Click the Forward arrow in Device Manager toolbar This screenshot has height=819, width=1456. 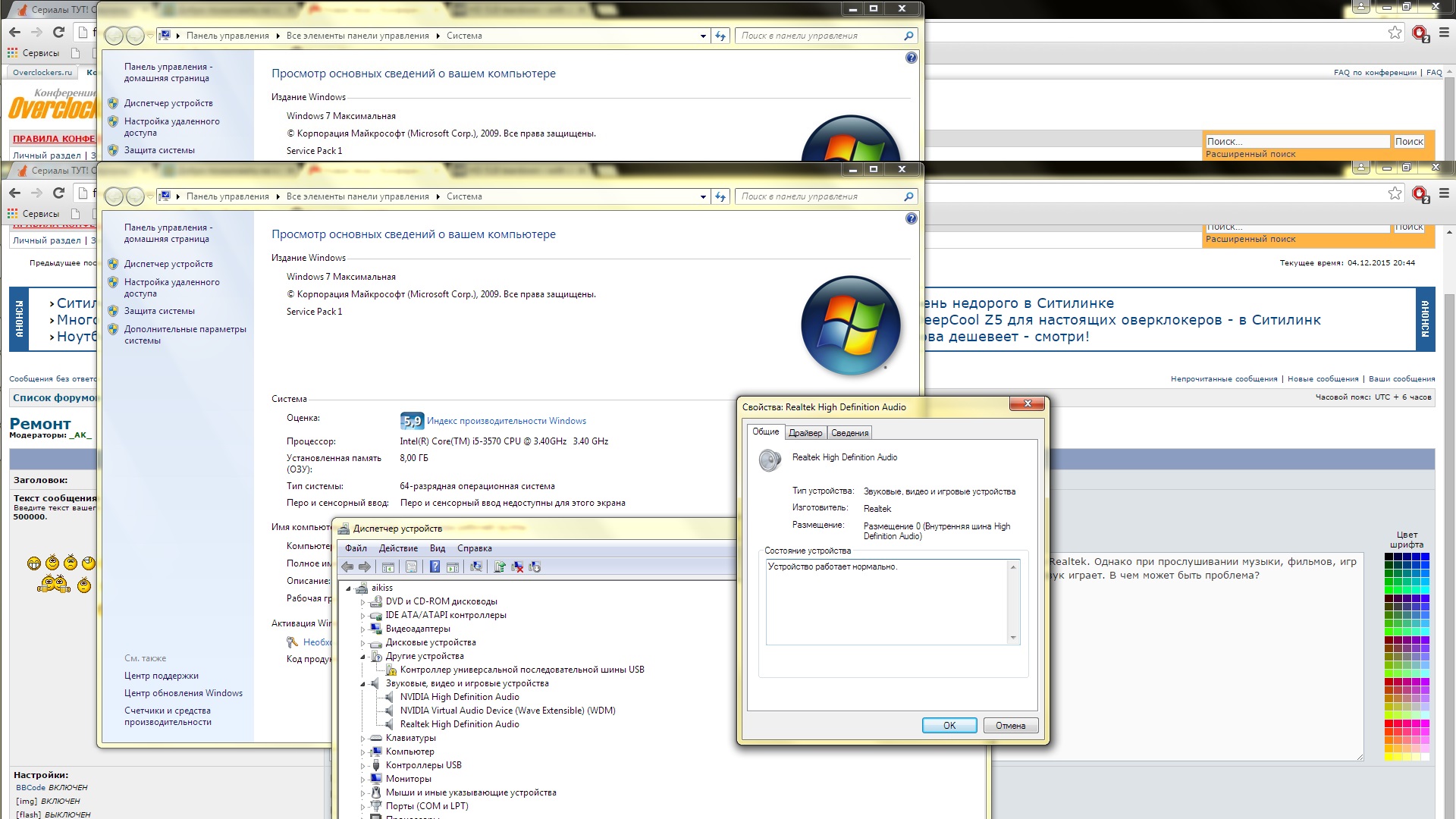365,566
